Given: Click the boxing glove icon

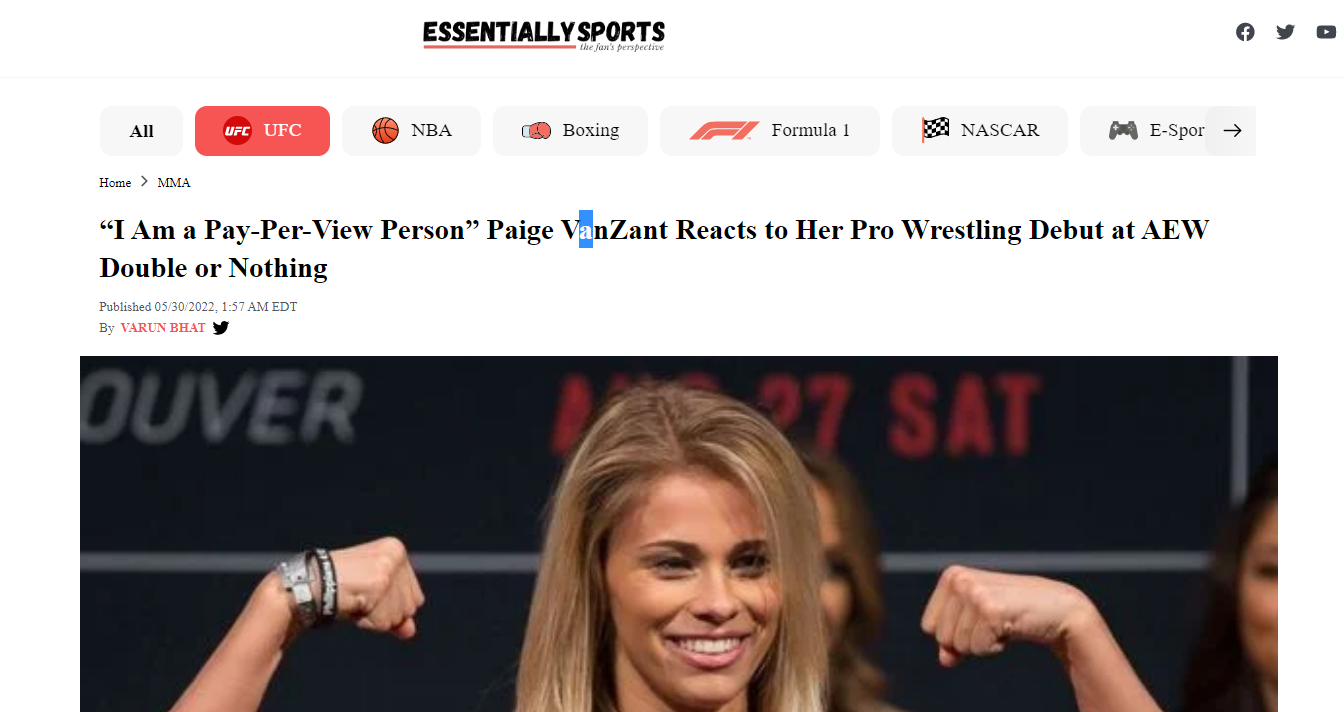Looking at the screenshot, I should (x=537, y=130).
